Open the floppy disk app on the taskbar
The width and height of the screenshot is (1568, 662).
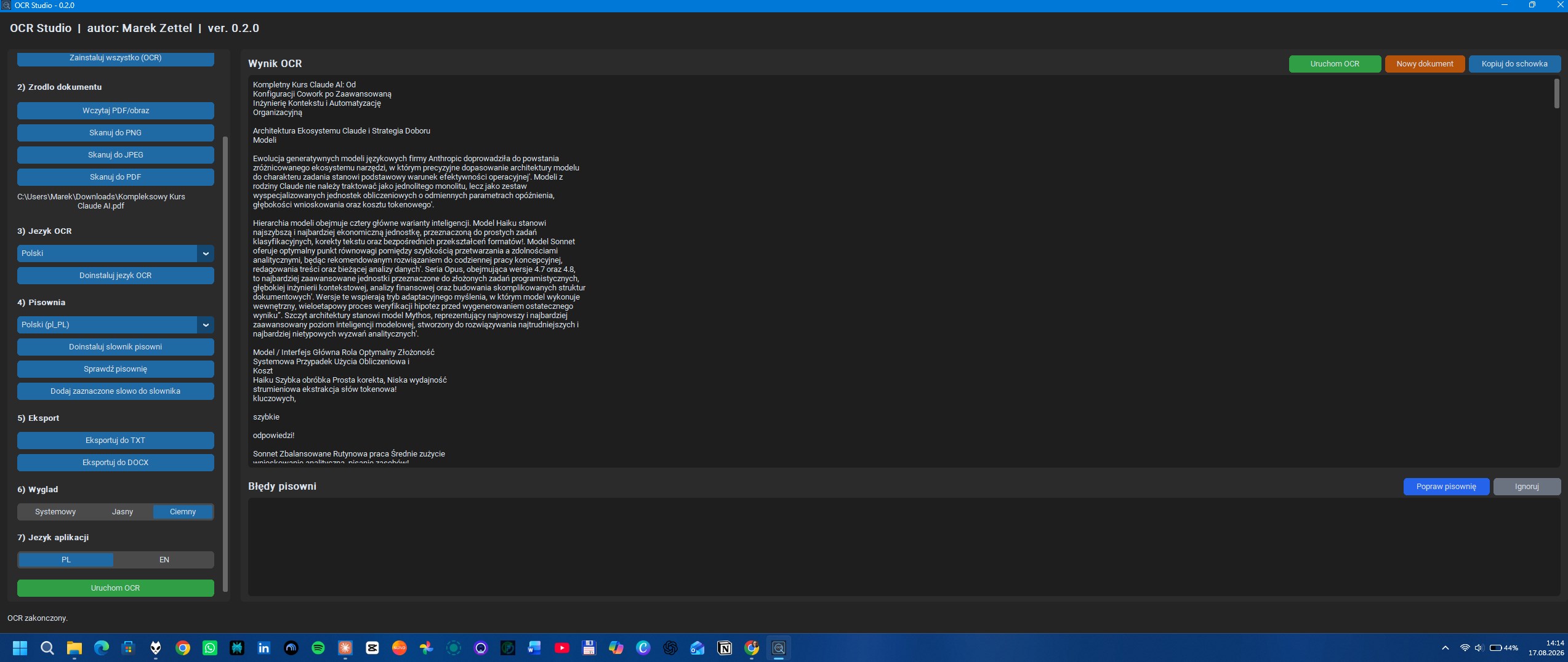589,648
